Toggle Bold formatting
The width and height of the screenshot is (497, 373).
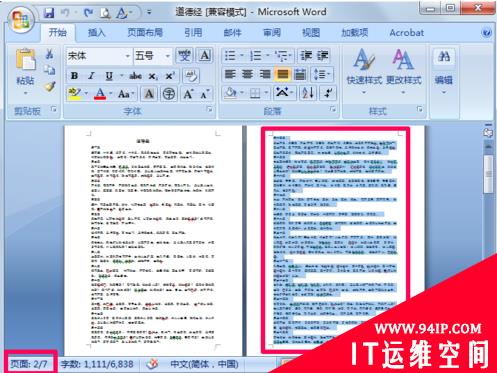(x=74, y=76)
